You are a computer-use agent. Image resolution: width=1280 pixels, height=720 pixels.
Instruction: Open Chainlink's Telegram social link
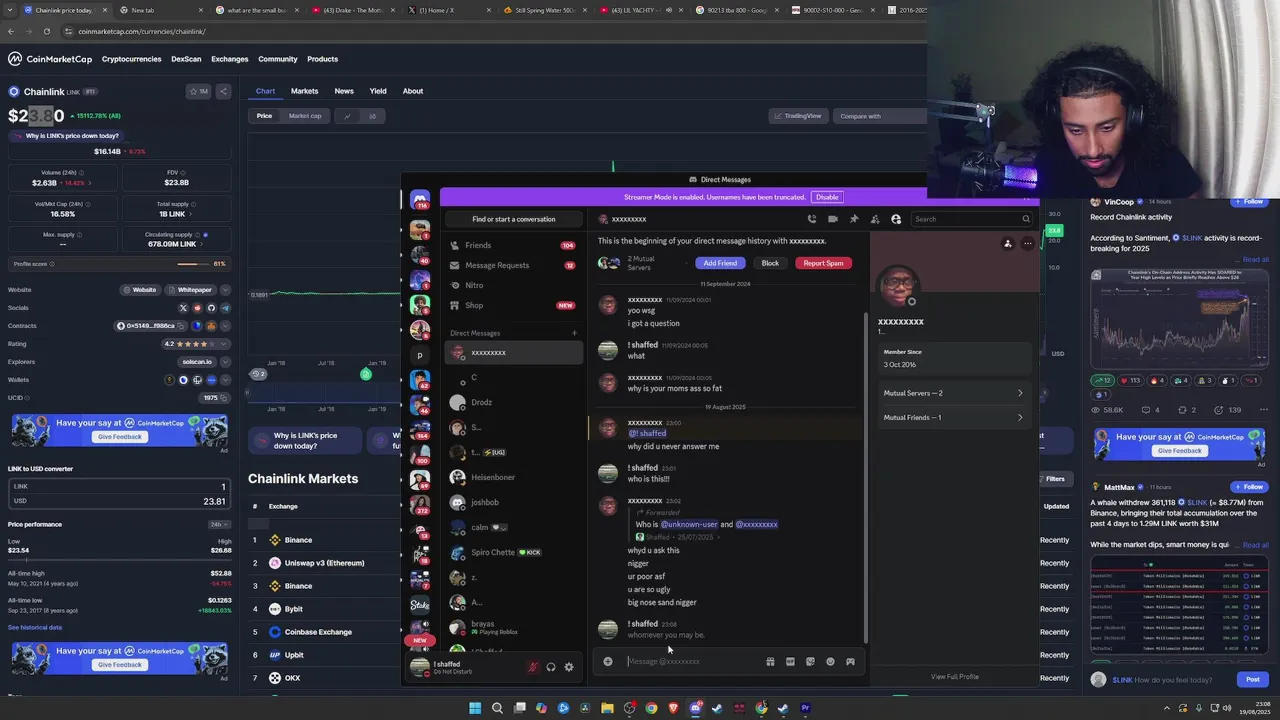click(x=225, y=308)
